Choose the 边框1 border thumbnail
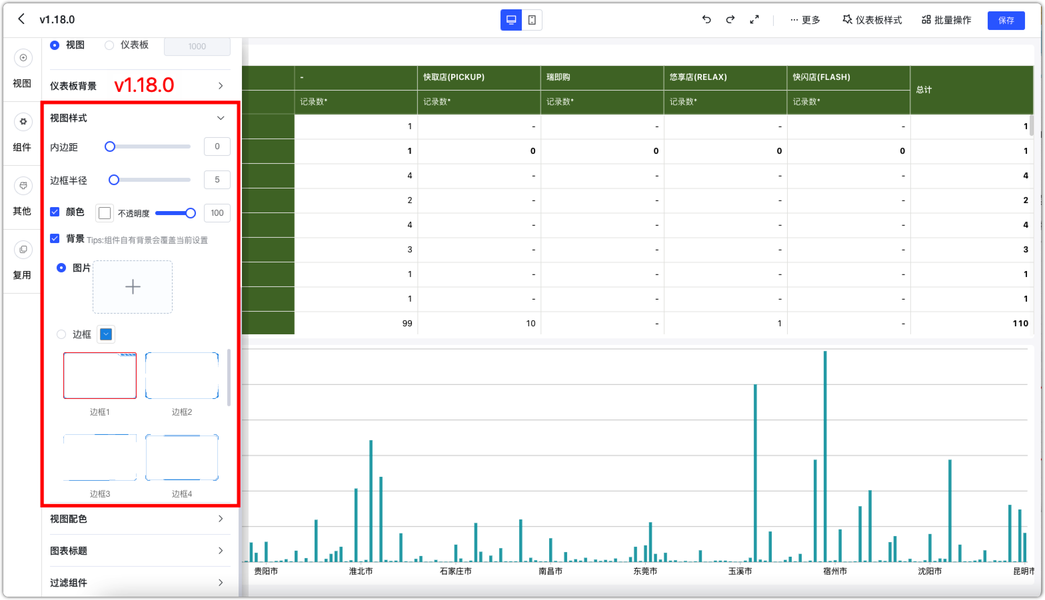1045x600 pixels. pyautogui.click(x=100, y=376)
